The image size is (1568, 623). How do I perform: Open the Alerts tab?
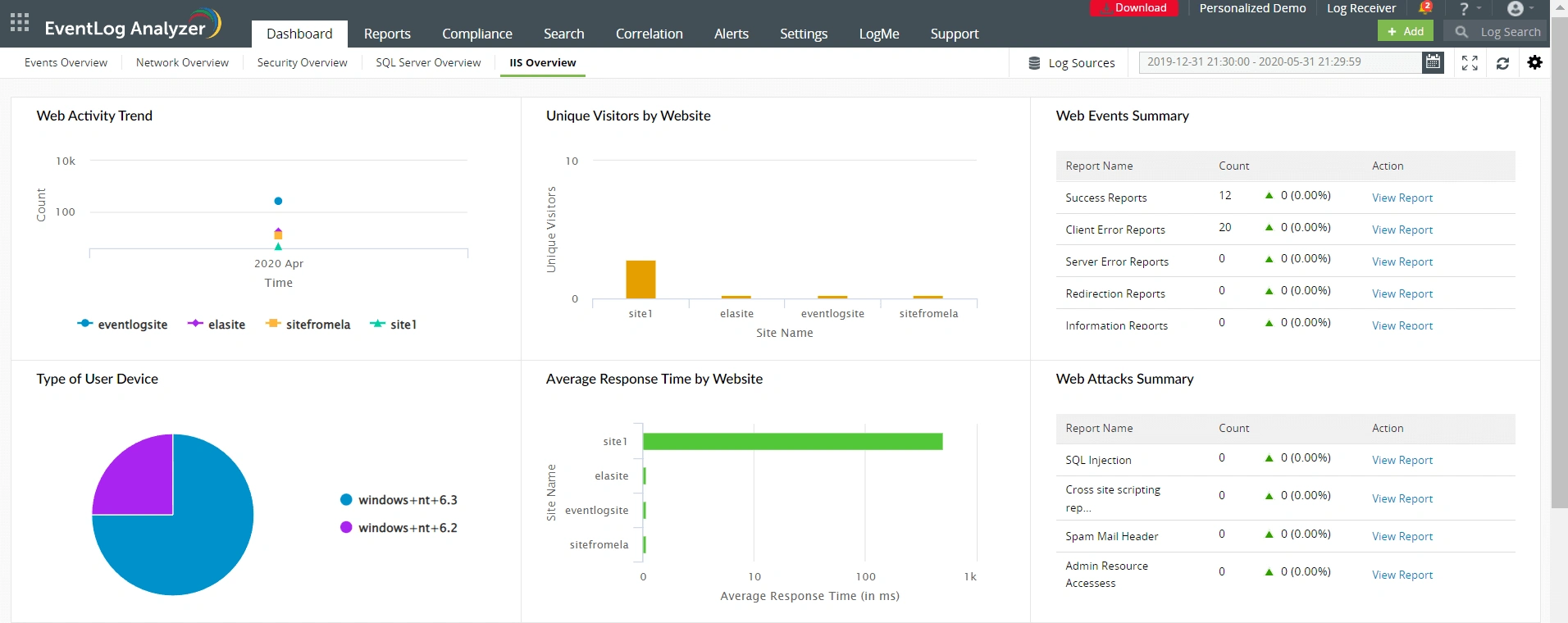click(732, 34)
